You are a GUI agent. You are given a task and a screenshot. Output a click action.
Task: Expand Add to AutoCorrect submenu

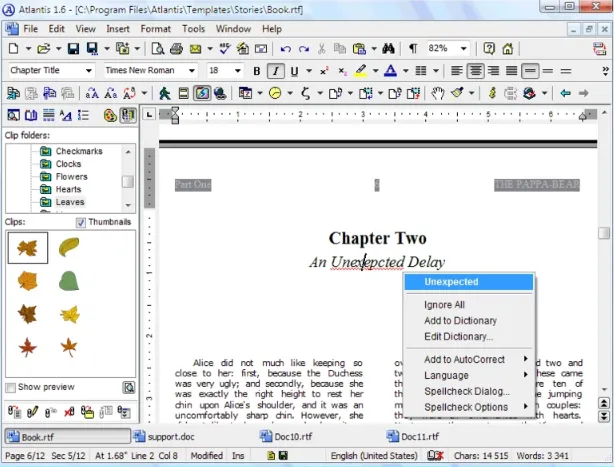click(x=469, y=359)
